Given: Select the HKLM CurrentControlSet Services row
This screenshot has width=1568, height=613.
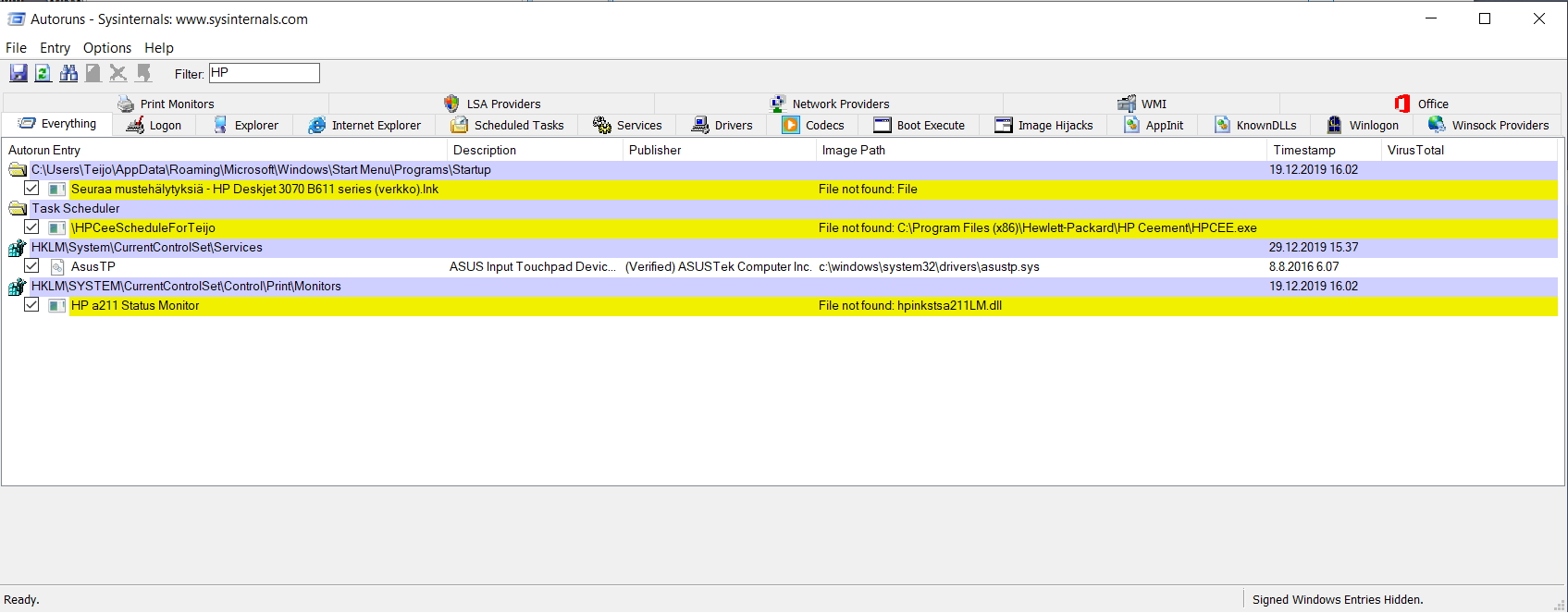Looking at the screenshot, I should [x=781, y=247].
